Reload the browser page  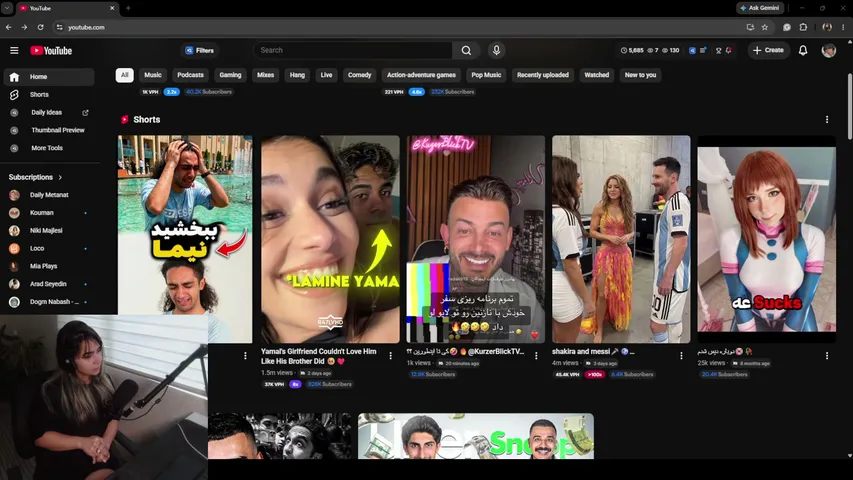coord(40,27)
